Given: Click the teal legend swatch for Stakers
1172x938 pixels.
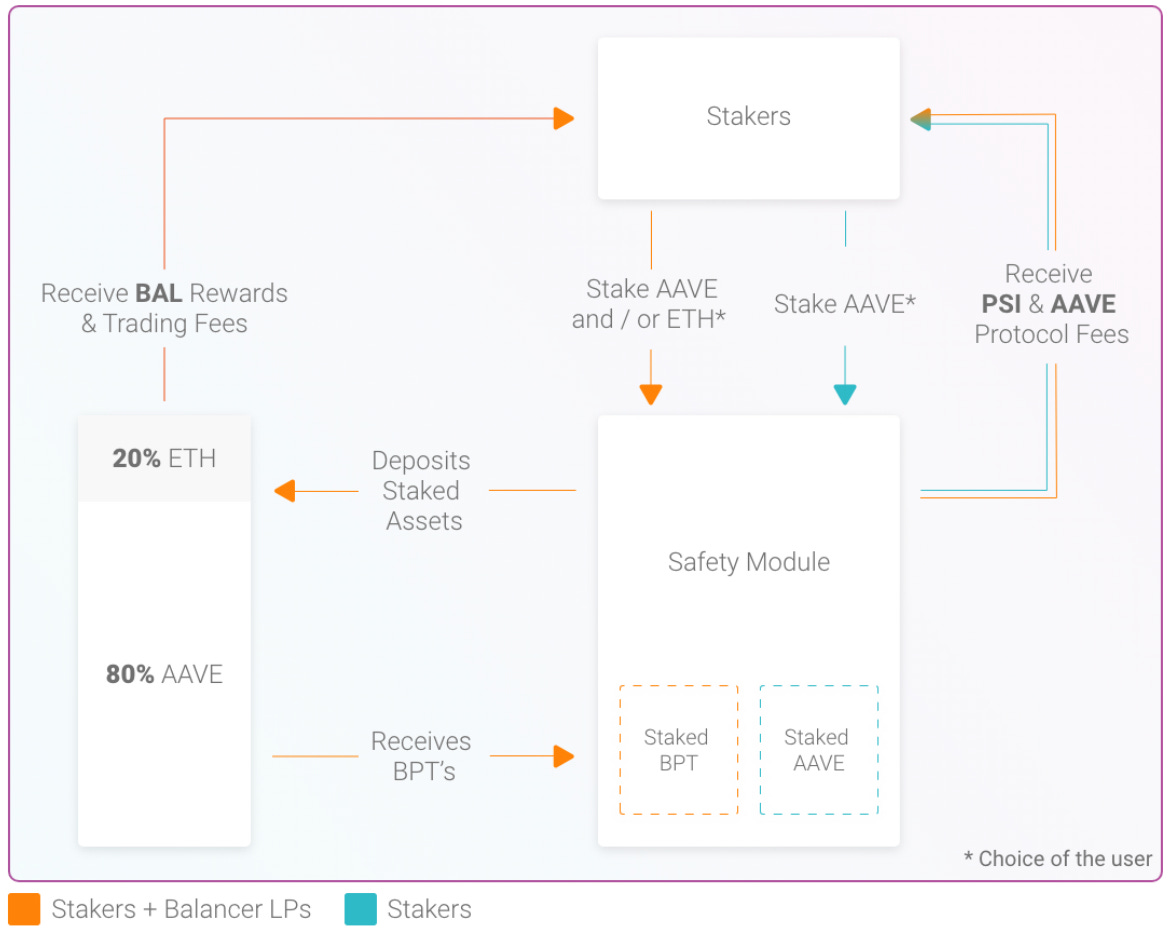Looking at the screenshot, I should (360, 909).
